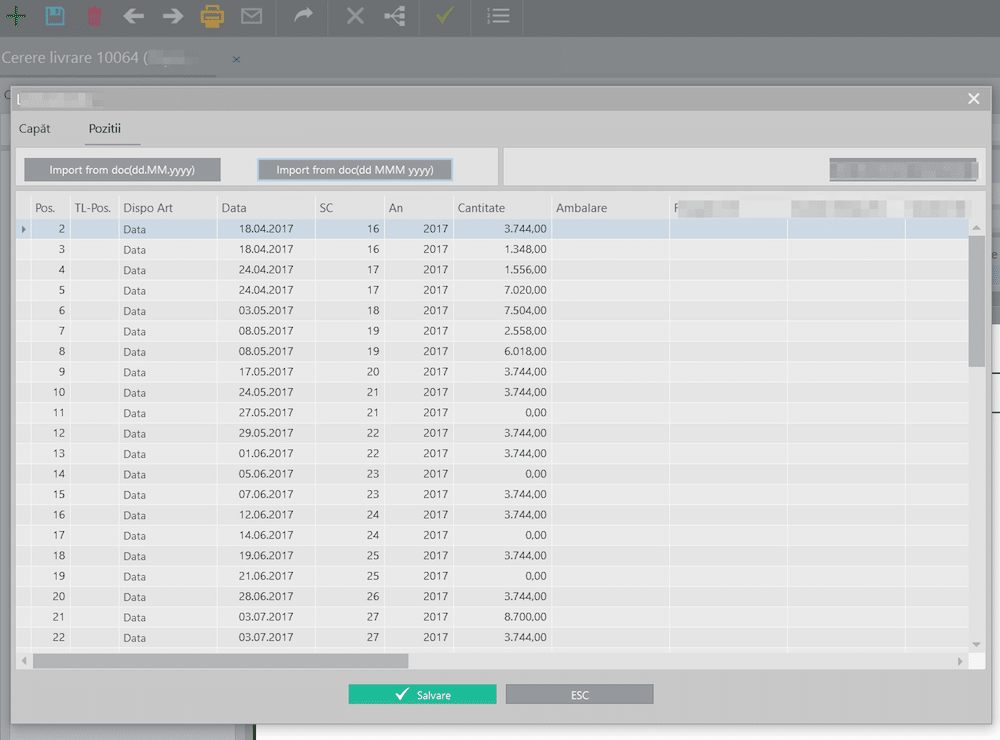Sort by the TL-Pos. column header
The width and height of the screenshot is (1000, 740).
click(94, 208)
